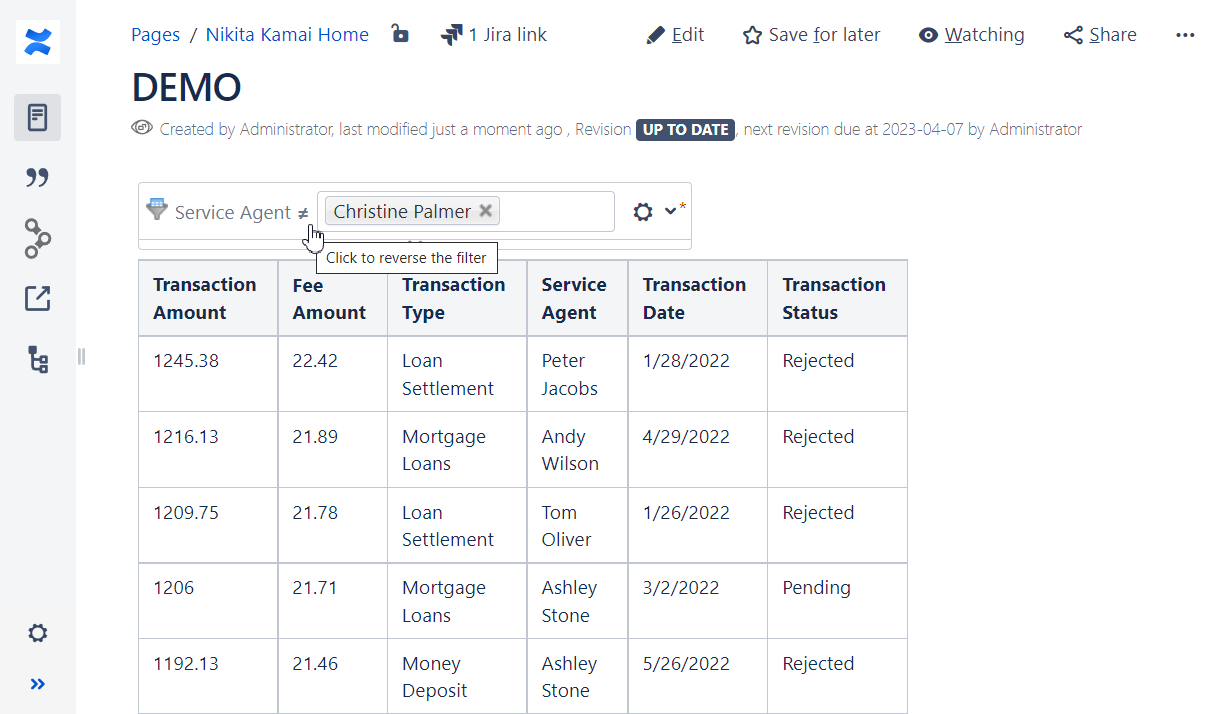1207x714 pixels.
Task: Click the sidebar shortcut external-link icon
Action: [x=38, y=298]
